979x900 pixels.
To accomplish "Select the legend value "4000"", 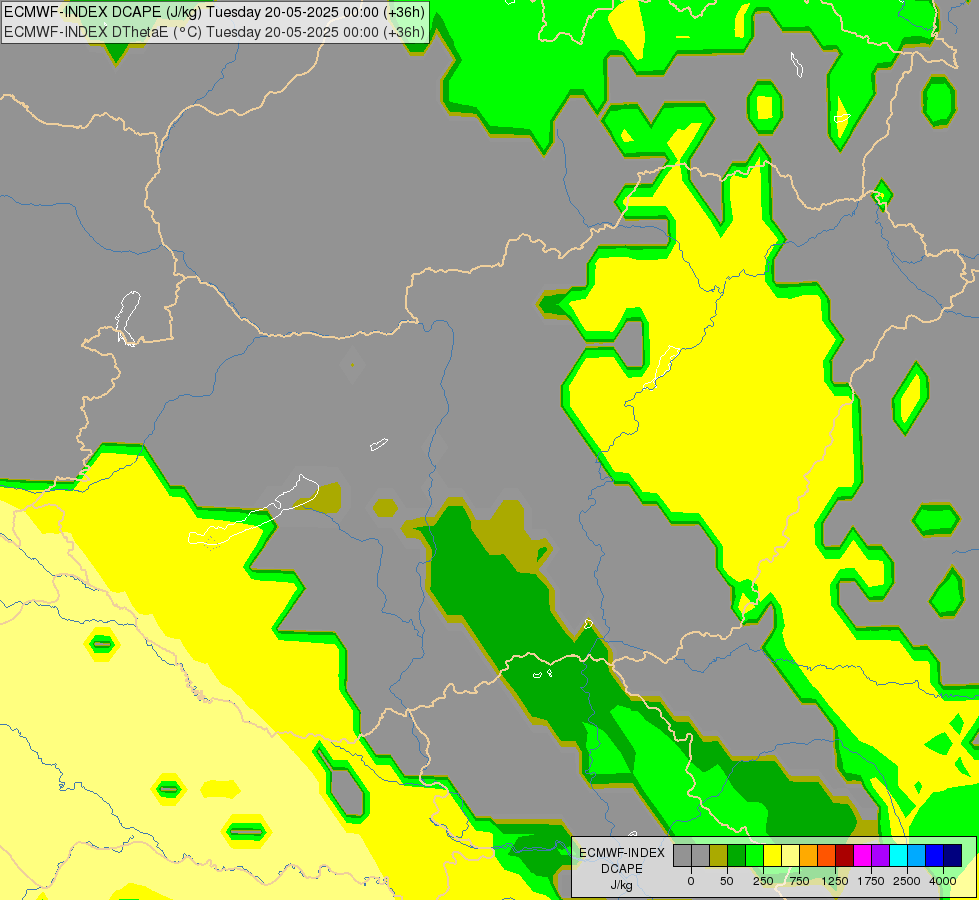I will point(943,881).
